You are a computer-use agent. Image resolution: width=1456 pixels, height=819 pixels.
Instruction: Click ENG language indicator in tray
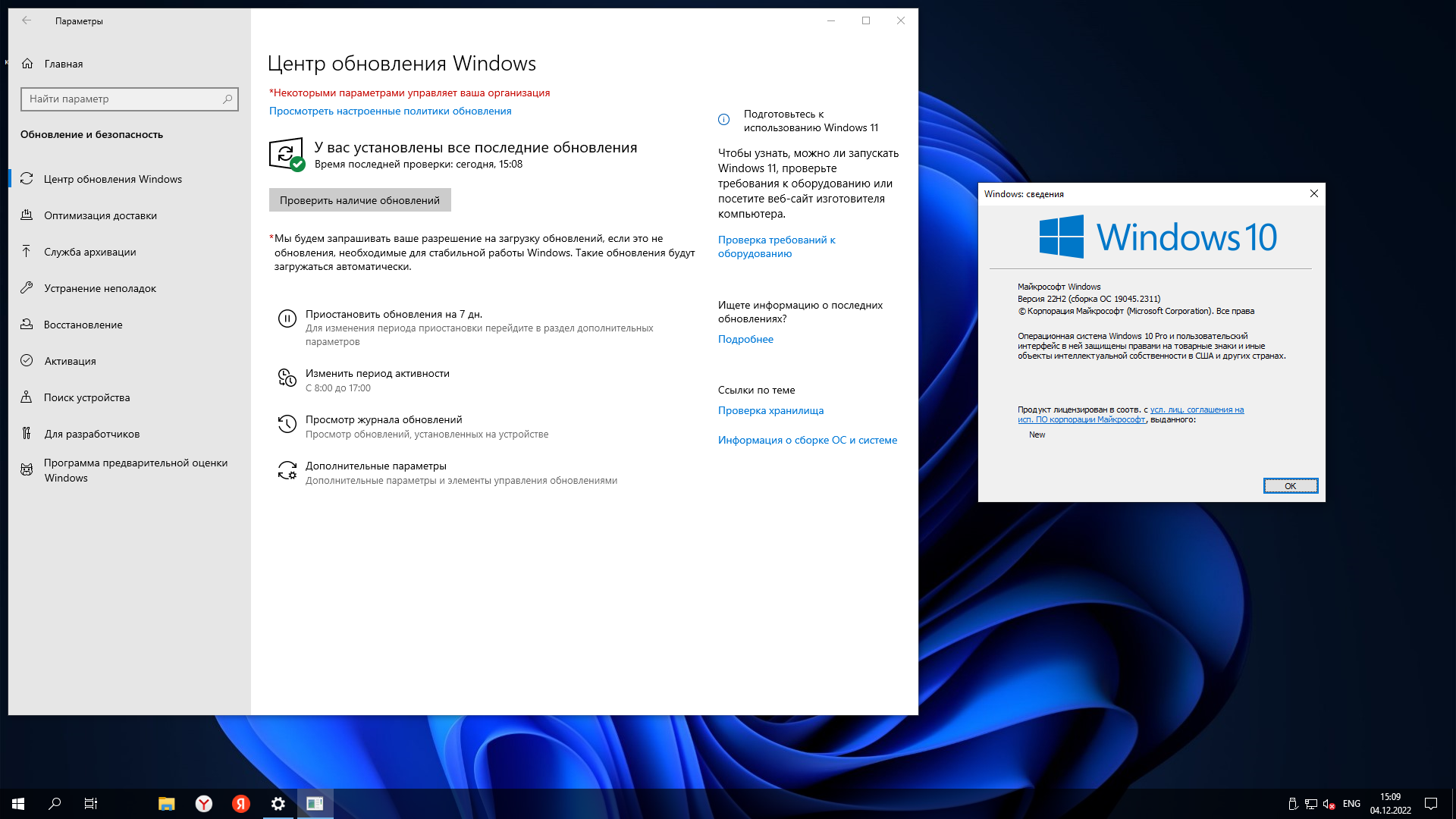1351,804
